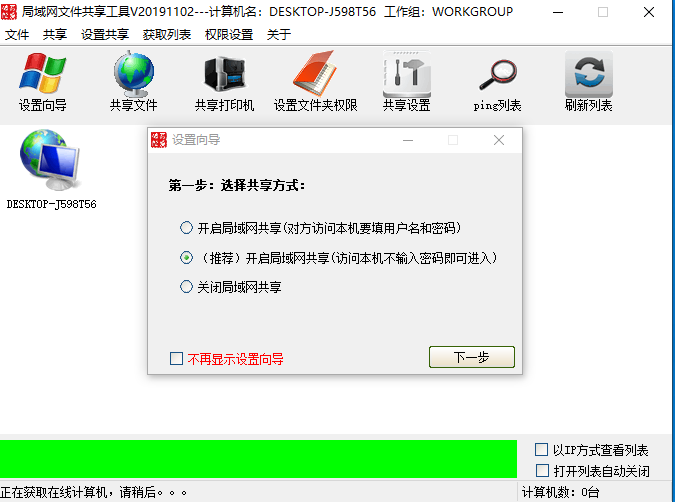Click the green progress bar
Screen dimensions: 675x502
258,459
